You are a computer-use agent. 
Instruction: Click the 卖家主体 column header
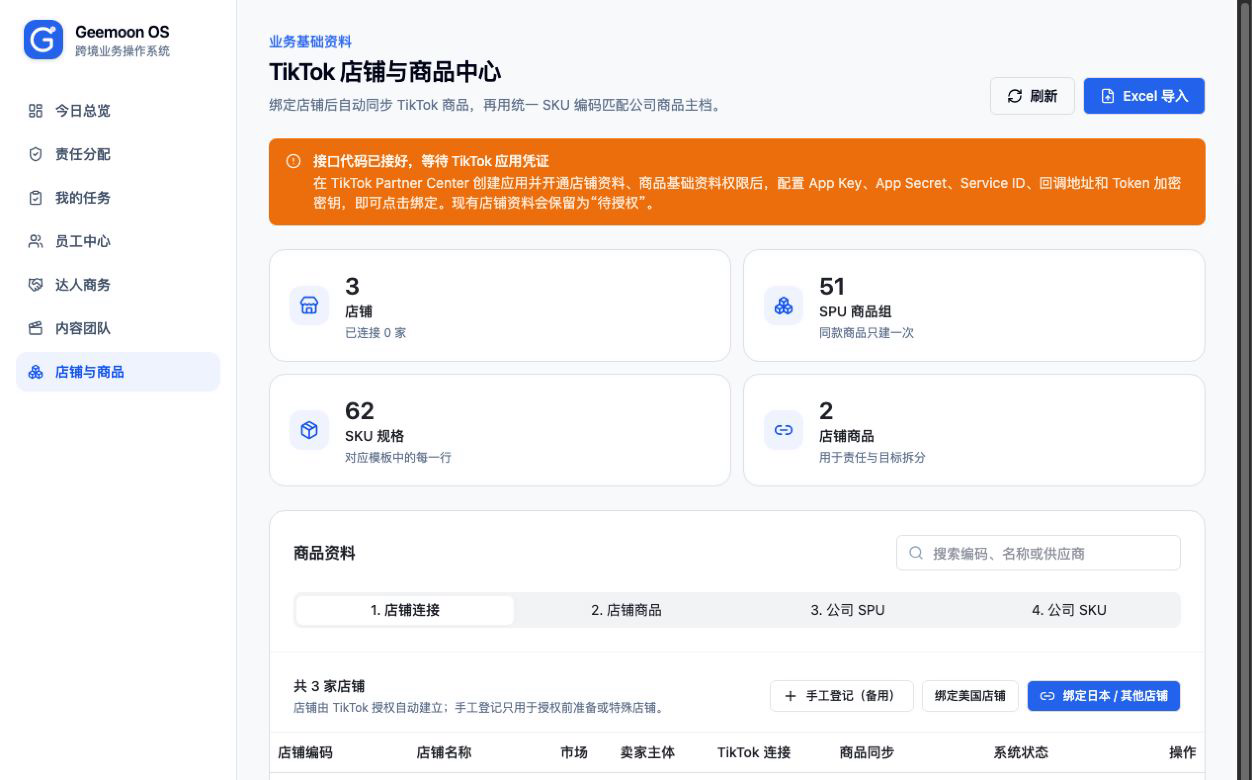click(x=648, y=752)
